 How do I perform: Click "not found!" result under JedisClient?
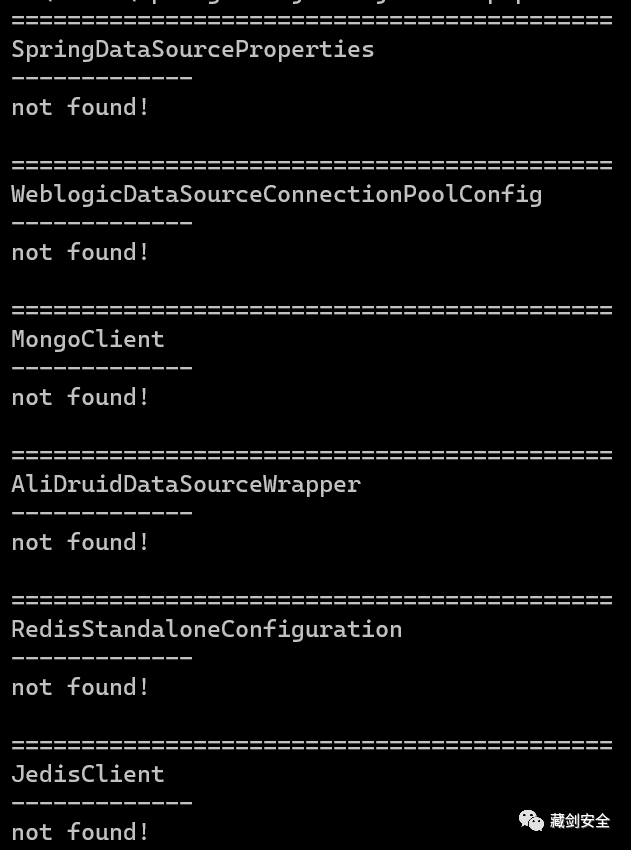[80, 832]
